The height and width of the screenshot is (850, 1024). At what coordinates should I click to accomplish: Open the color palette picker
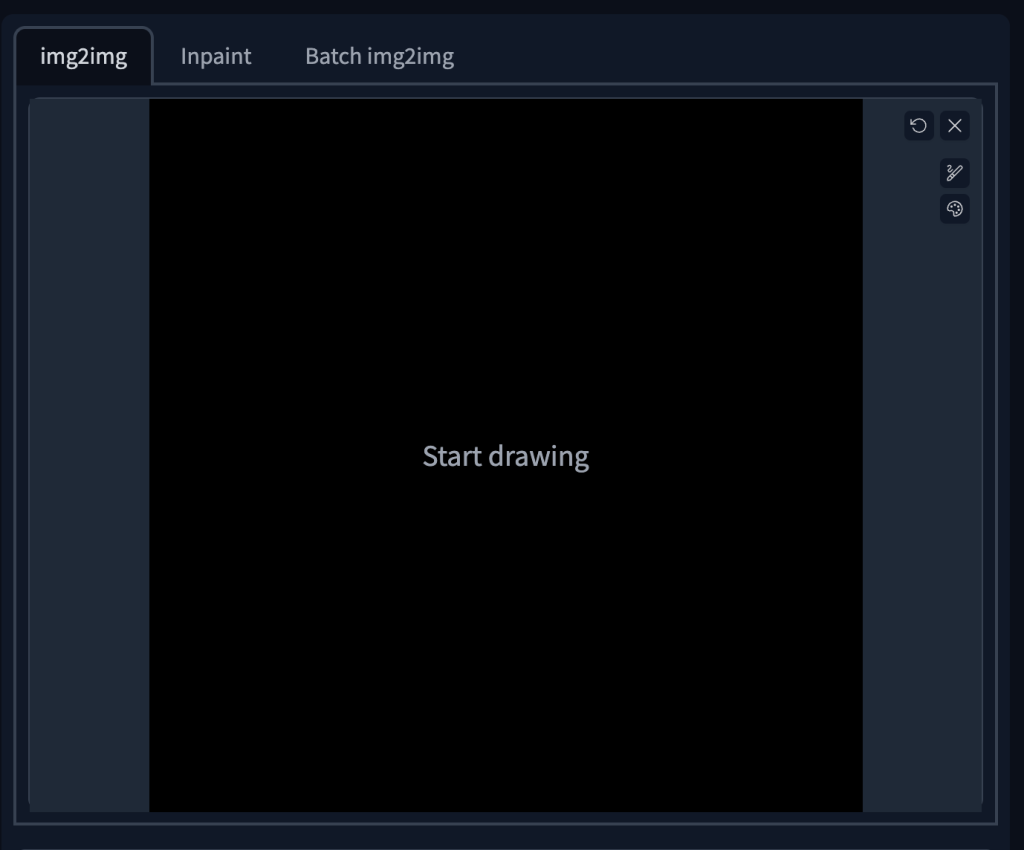(955, 210)
